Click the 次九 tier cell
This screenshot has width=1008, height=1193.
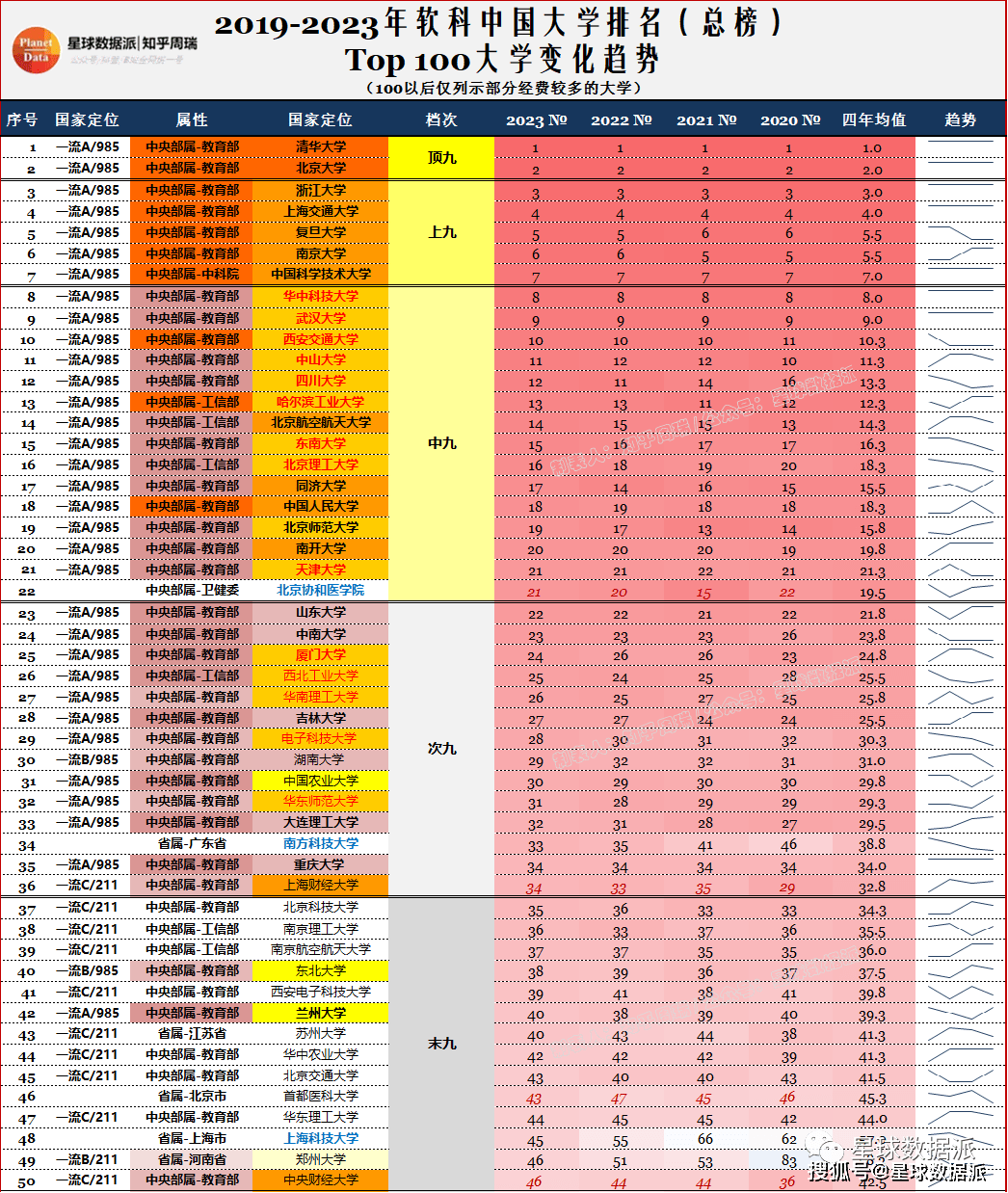tap(441, 749)
